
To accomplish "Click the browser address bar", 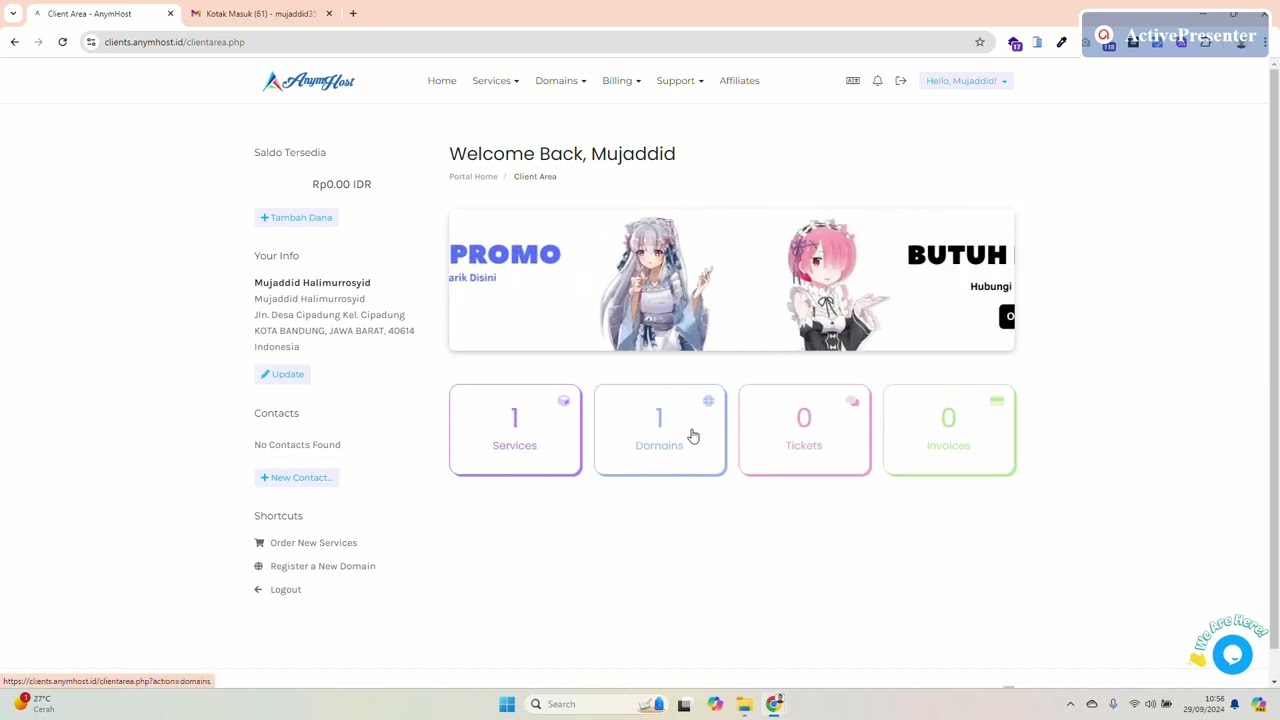I will [530, 42].
